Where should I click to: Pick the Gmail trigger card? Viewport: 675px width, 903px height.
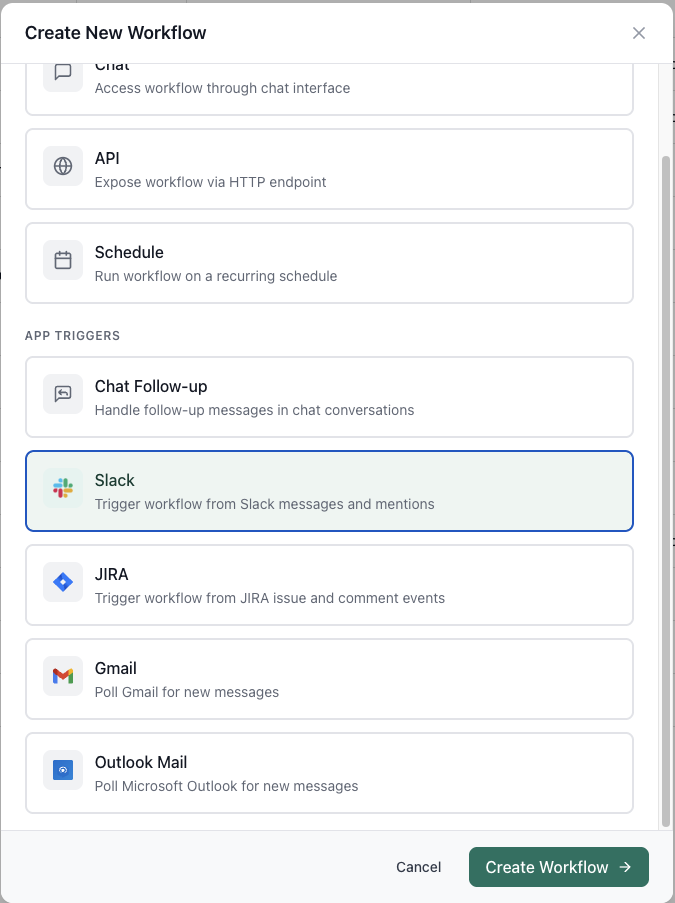[330, 676]
